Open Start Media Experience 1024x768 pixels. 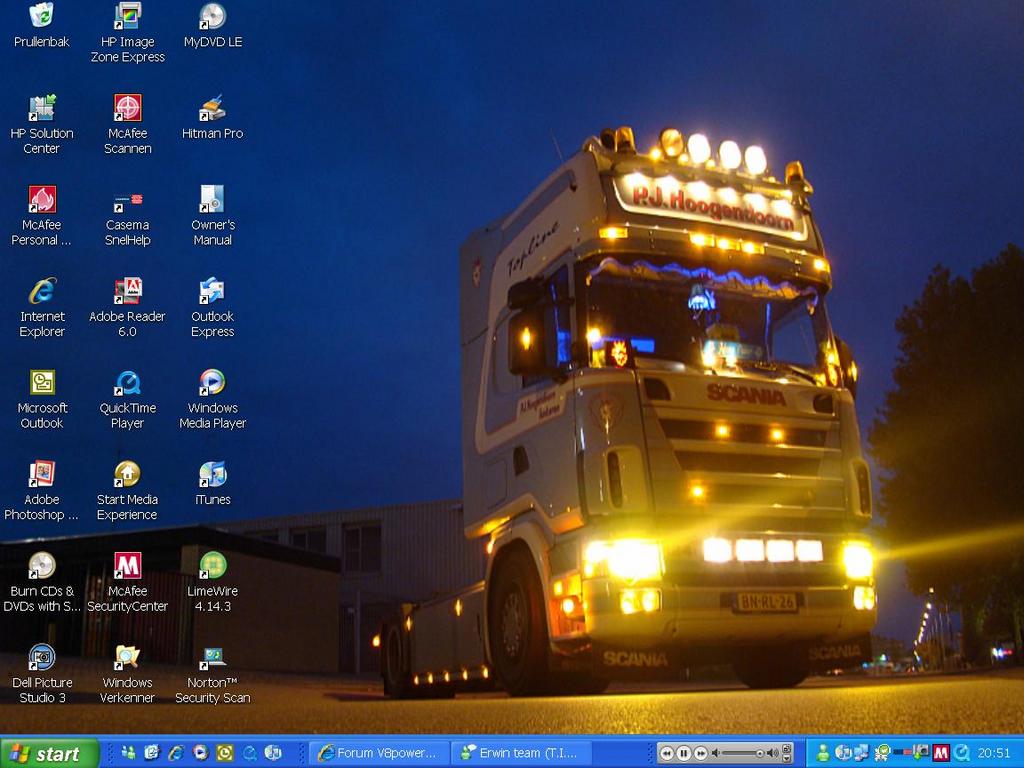click(127, 490)
